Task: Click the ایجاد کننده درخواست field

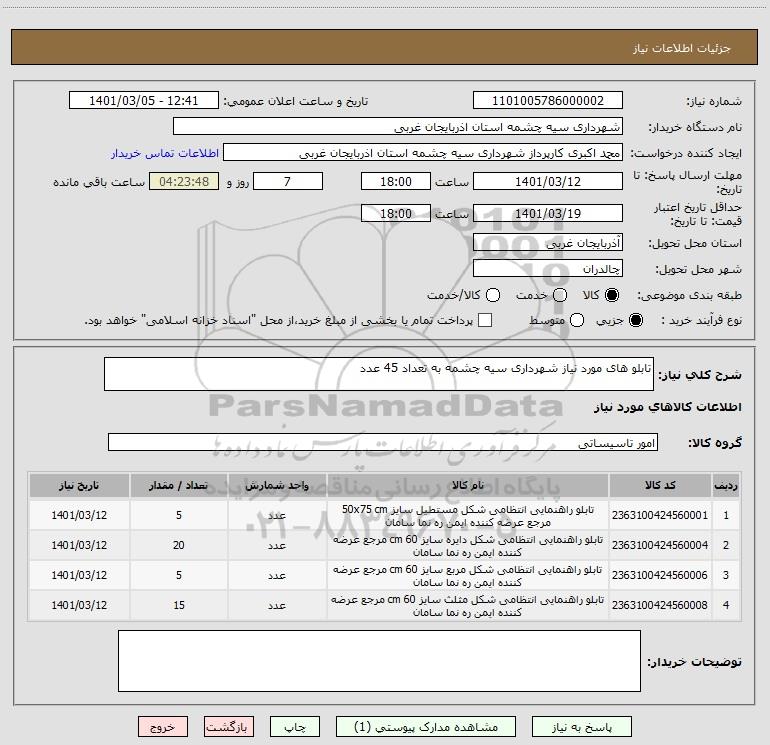Action: [x=423, y=153]
